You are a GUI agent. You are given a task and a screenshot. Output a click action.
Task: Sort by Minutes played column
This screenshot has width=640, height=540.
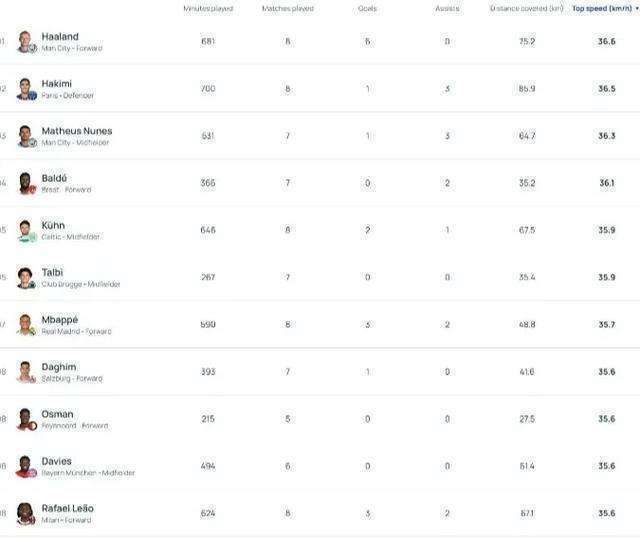[x=208, y=9]
